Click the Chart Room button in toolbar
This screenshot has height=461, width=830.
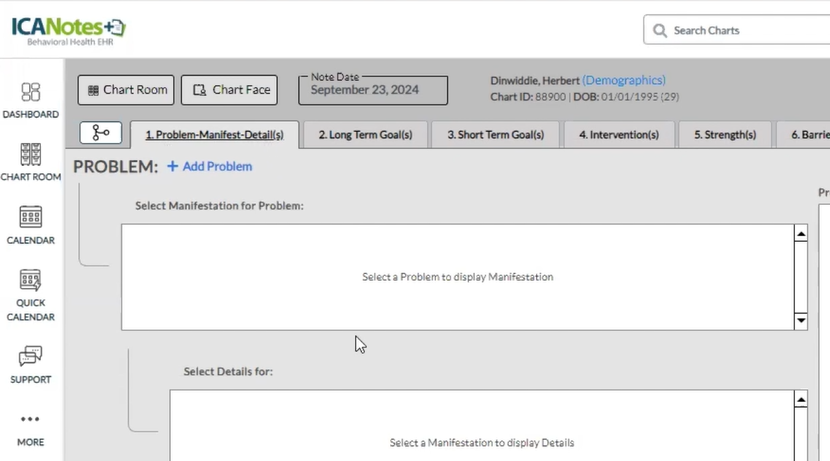(125, 90)
